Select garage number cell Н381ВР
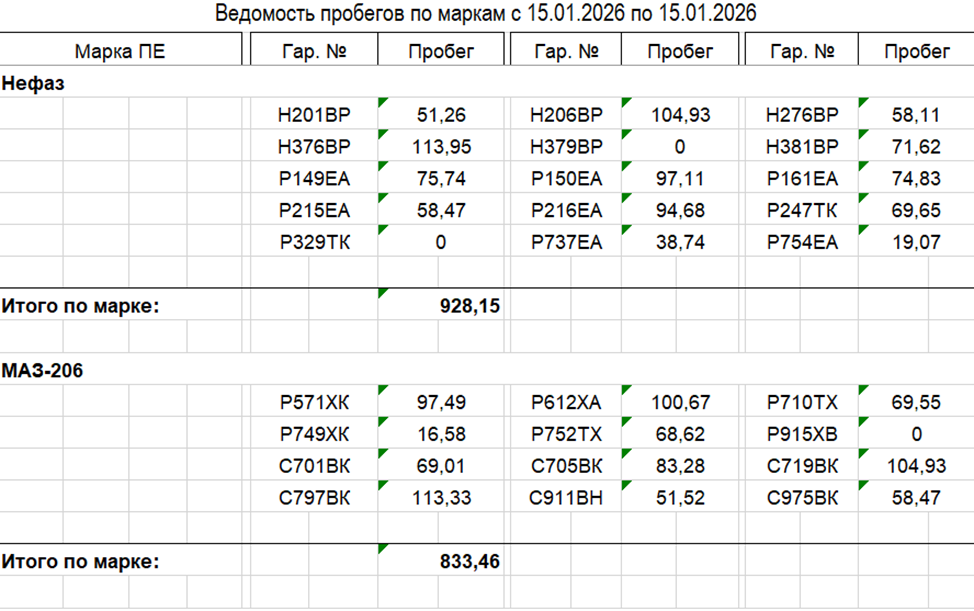This screenshot has height=611, width=974. tap(802, 148)
